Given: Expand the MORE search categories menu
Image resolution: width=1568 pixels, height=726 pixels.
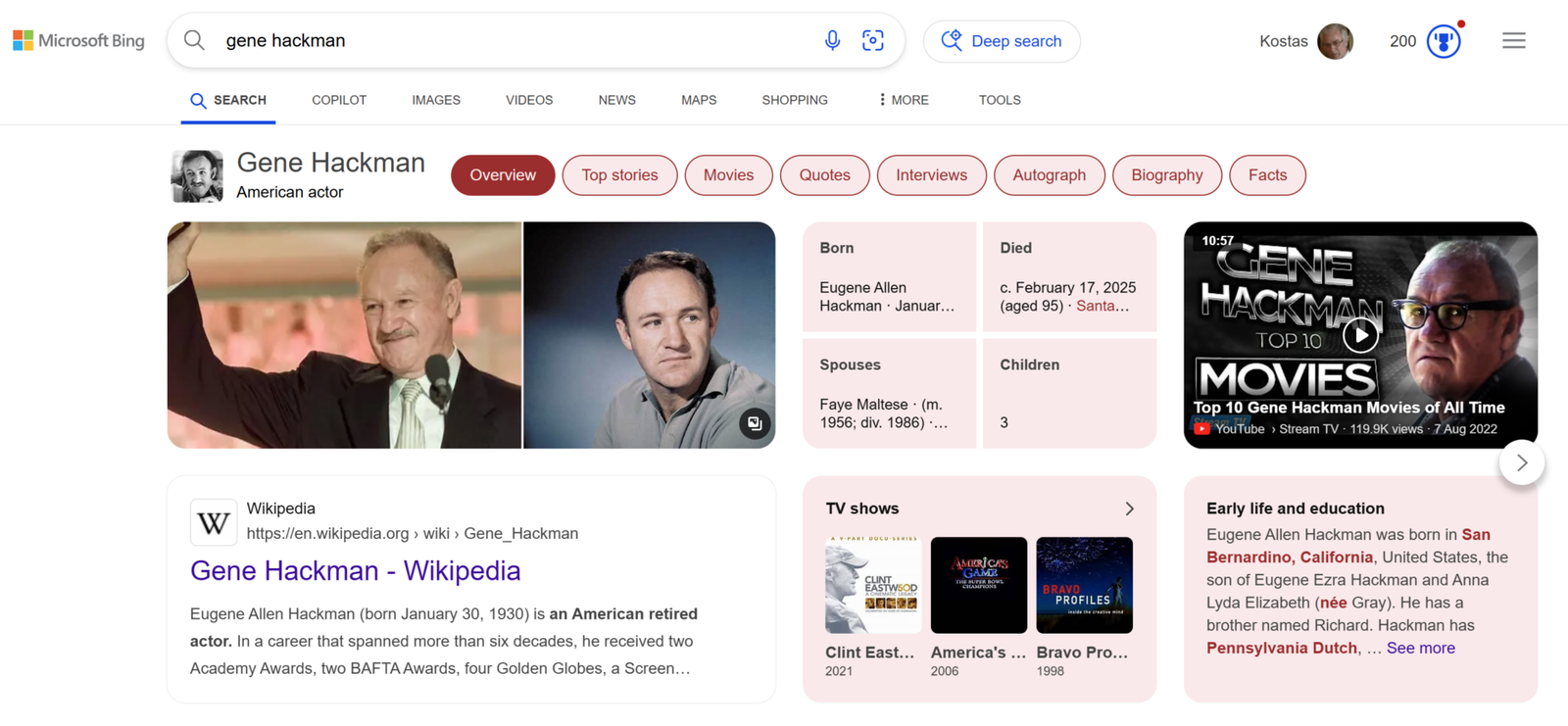Looking at the screenshot, I should click(904, 100).
